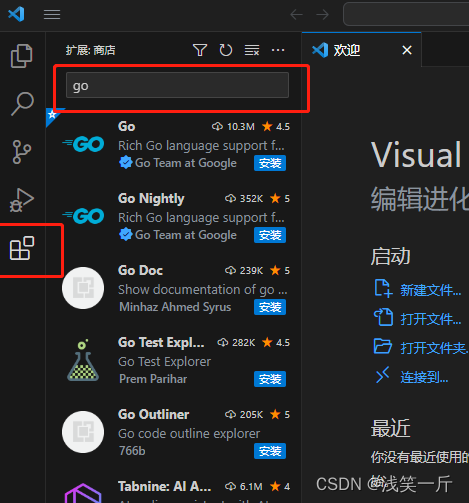Image resolution: width=469 pixels, height=503 pixels.
Task: Refresh the extensions list
Action: pos(226,50)
